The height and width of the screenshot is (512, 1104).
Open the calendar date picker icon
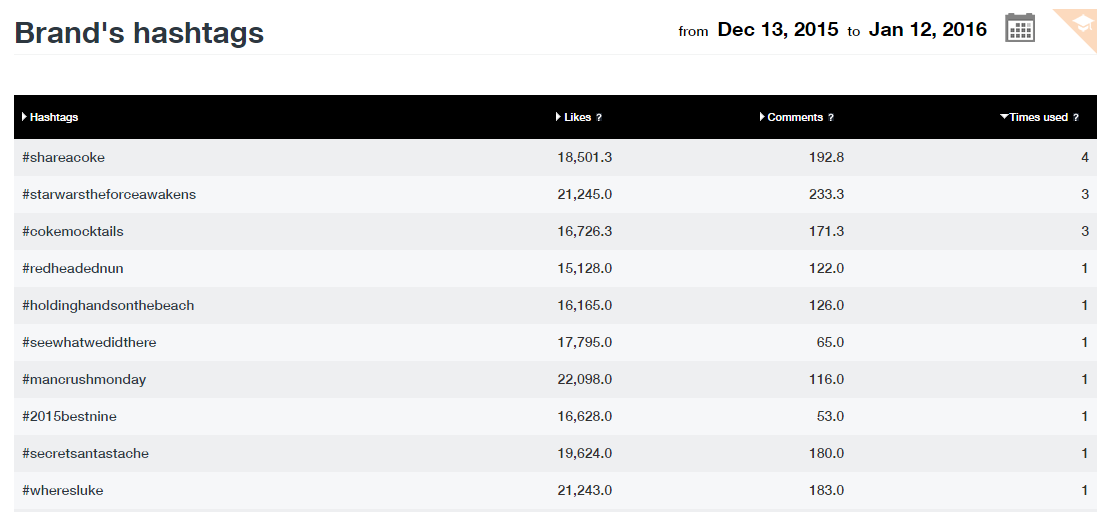[x=1019, y=28]
